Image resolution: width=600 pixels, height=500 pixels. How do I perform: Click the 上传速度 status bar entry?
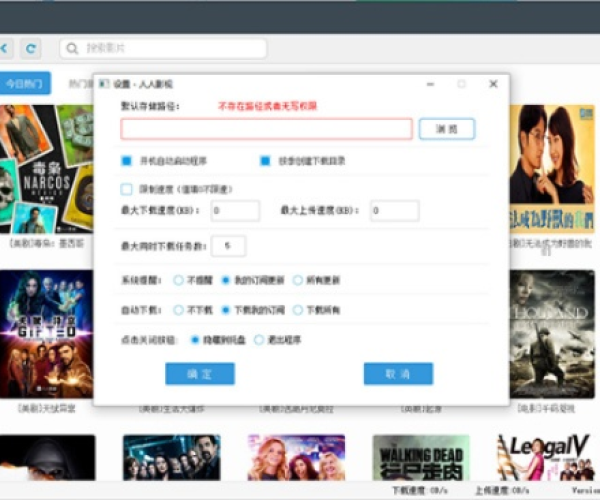point(502,490)
